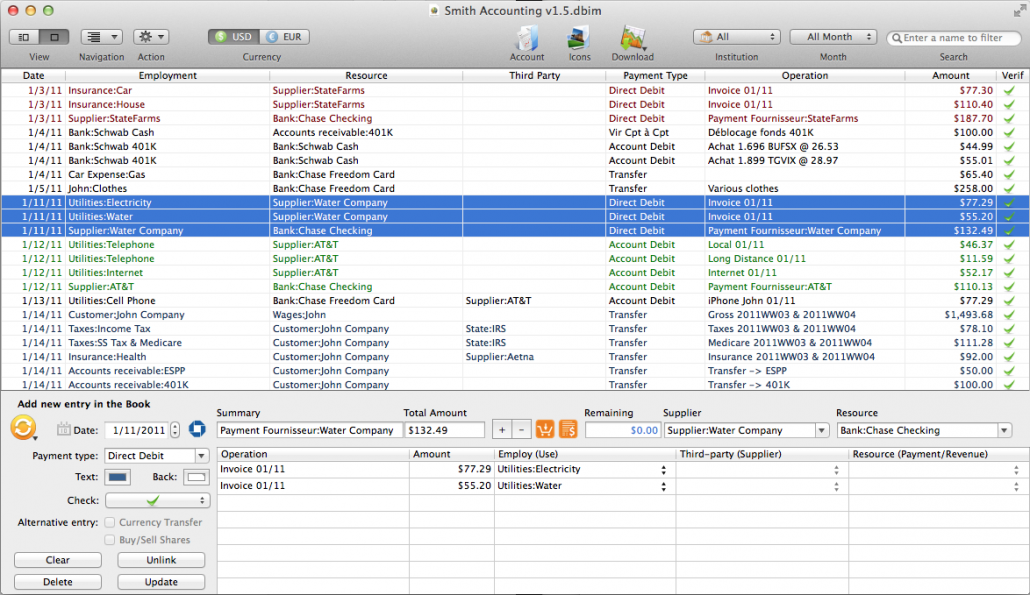This screenshot has width=1030, height=595.
Task: Open the Action gear menu
Action: [x=151, y=37]
